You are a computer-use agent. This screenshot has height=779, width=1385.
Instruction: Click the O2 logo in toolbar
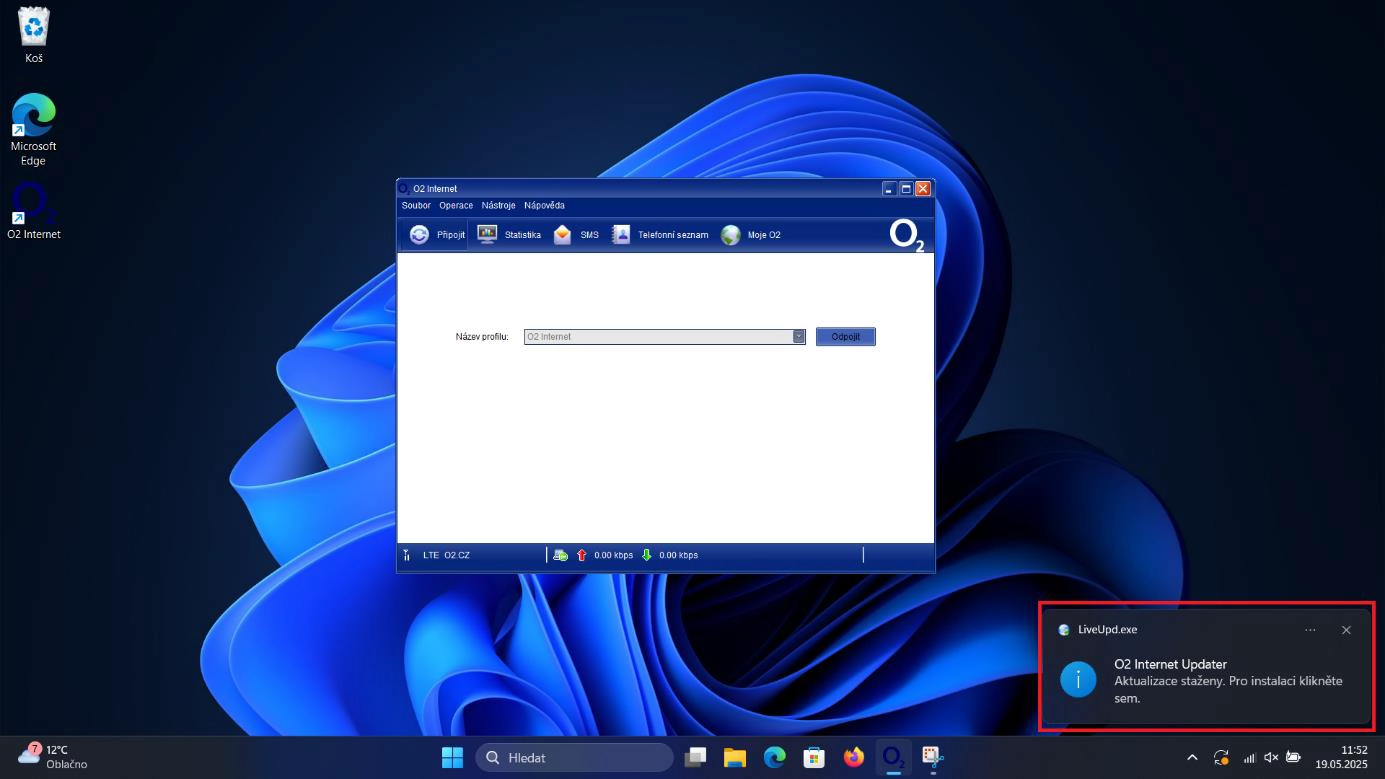click(906, 236)
